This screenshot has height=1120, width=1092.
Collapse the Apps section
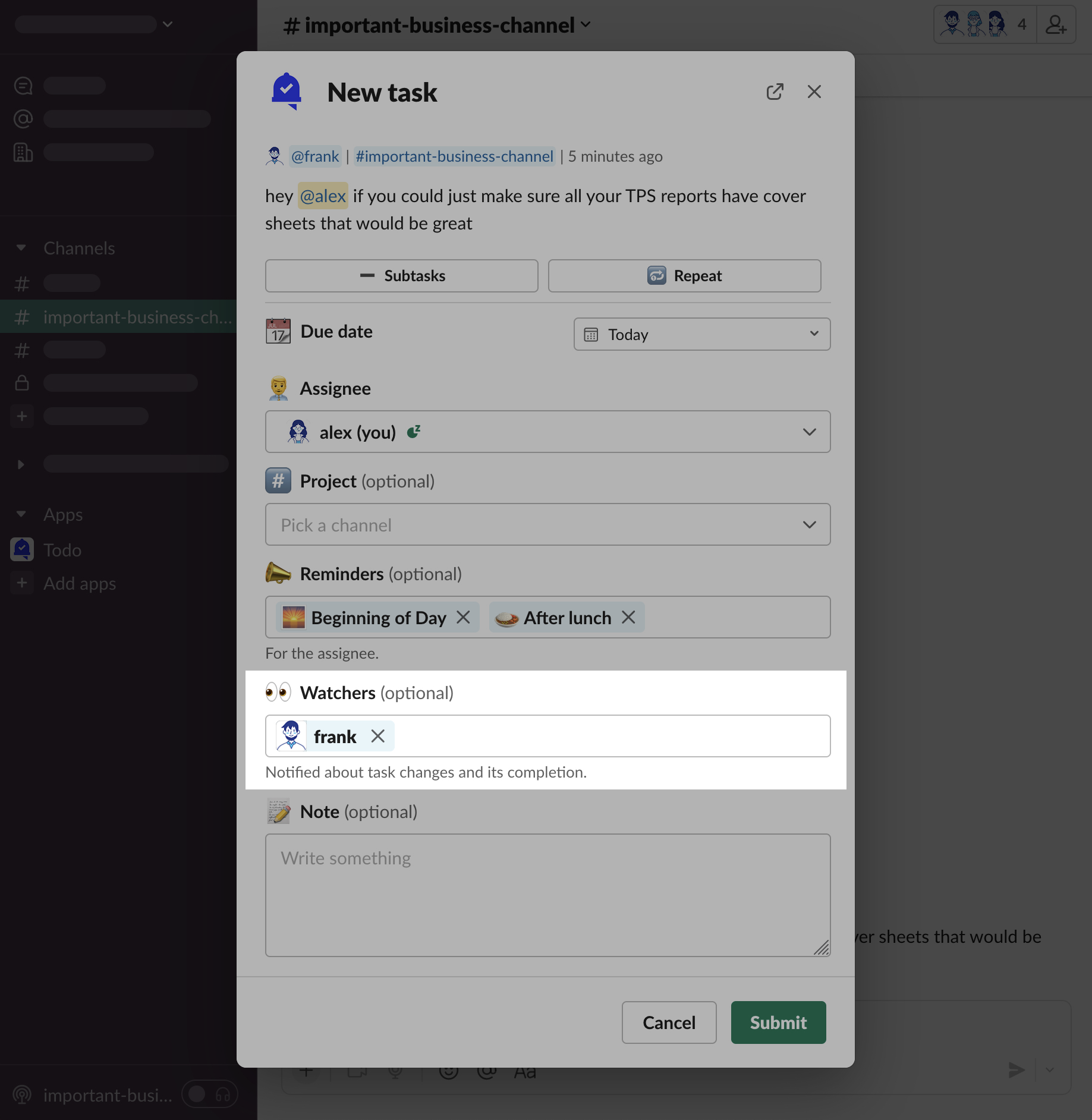(21, 514)
